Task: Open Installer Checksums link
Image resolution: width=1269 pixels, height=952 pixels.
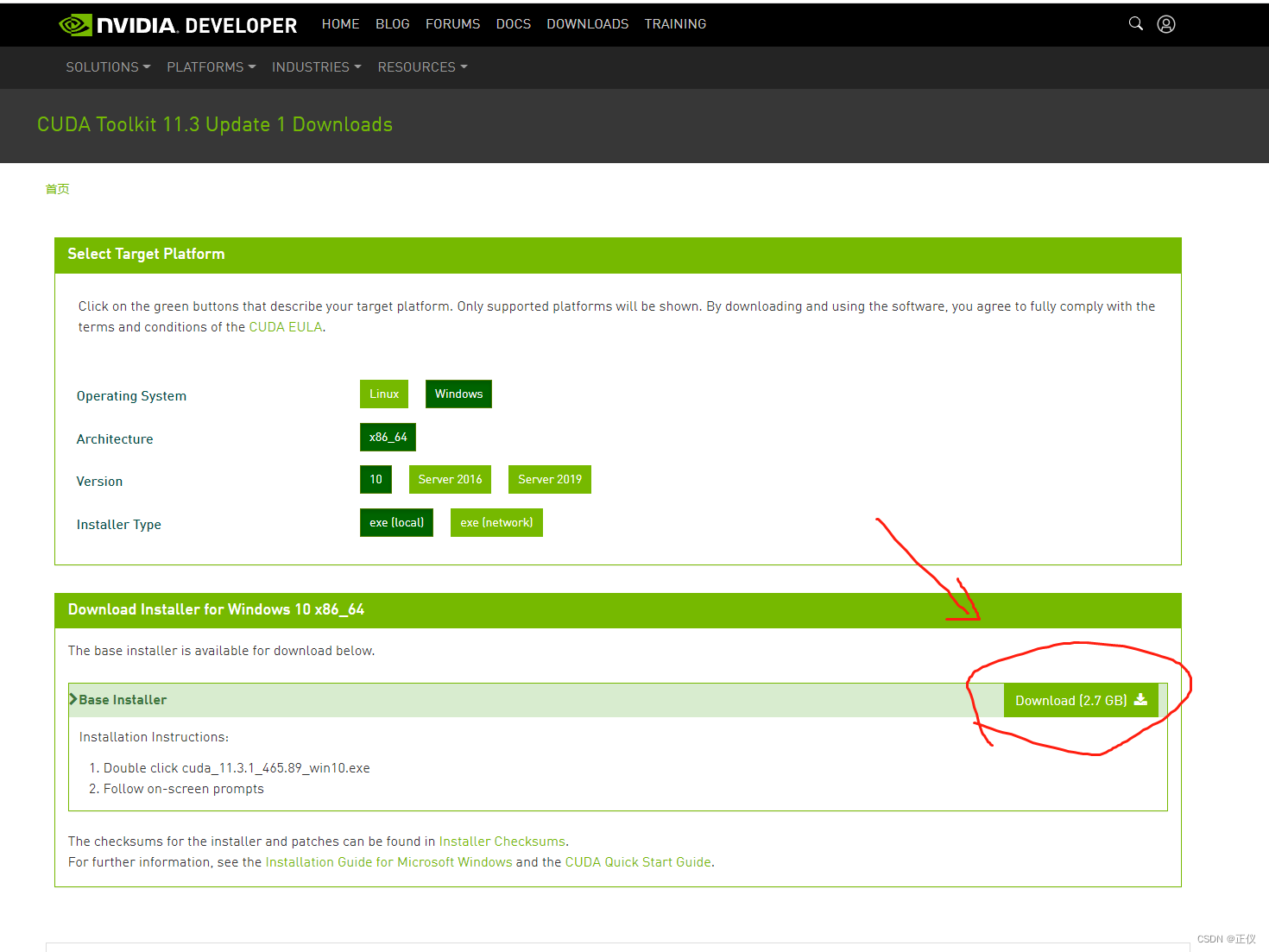Action: pos(502,842)
